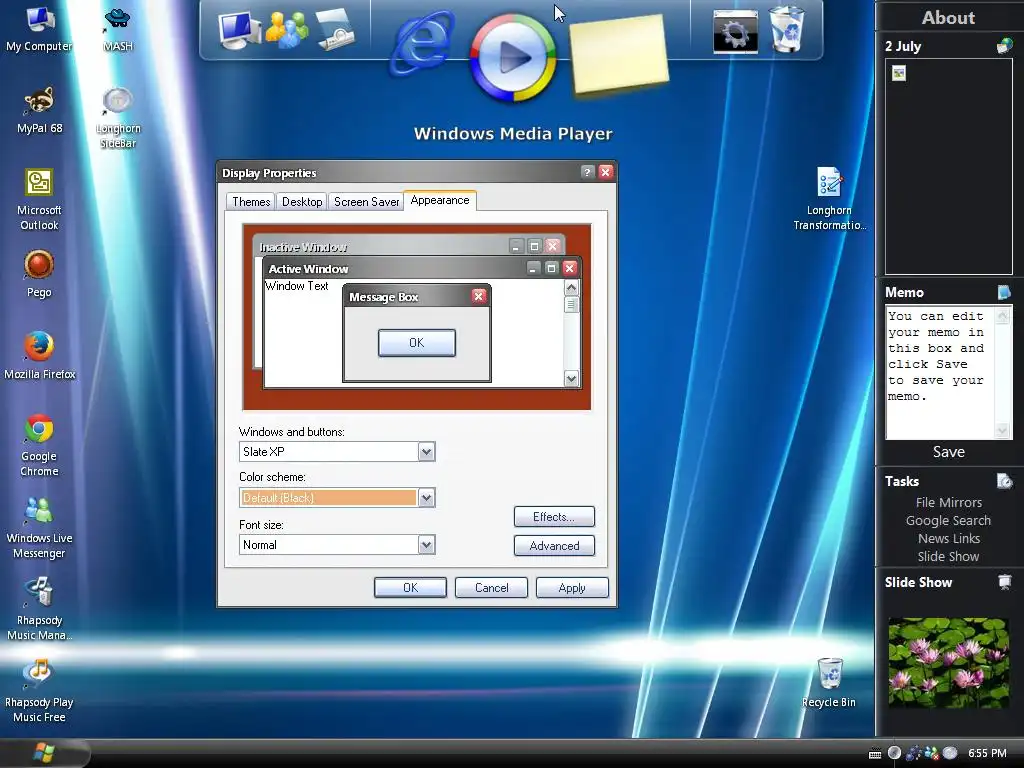Launch Microsoft Outlook from the desktop
Viewport: 1024px width, 768px height.
39,199
